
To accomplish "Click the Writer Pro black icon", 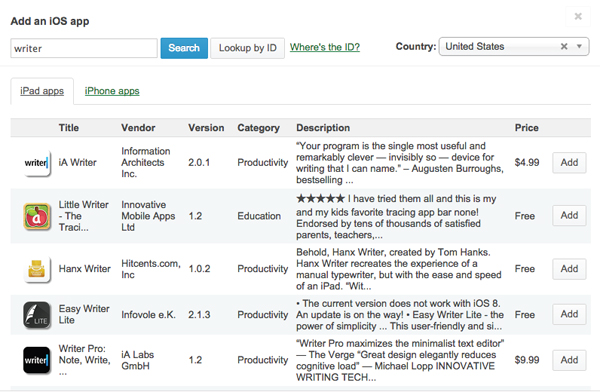I will point(37,360).
